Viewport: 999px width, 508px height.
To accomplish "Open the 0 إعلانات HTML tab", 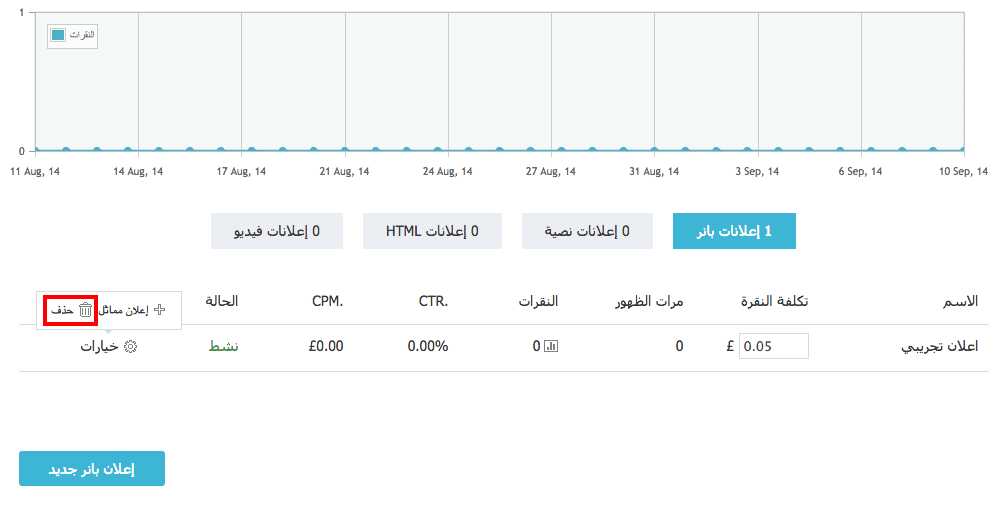I will 432,231.
